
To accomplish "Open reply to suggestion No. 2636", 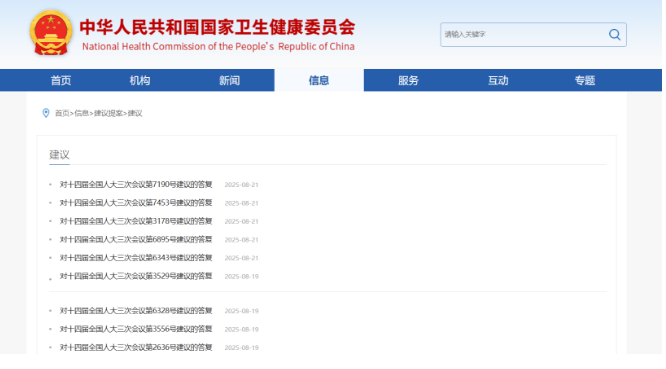I will (x=136, y=347).
